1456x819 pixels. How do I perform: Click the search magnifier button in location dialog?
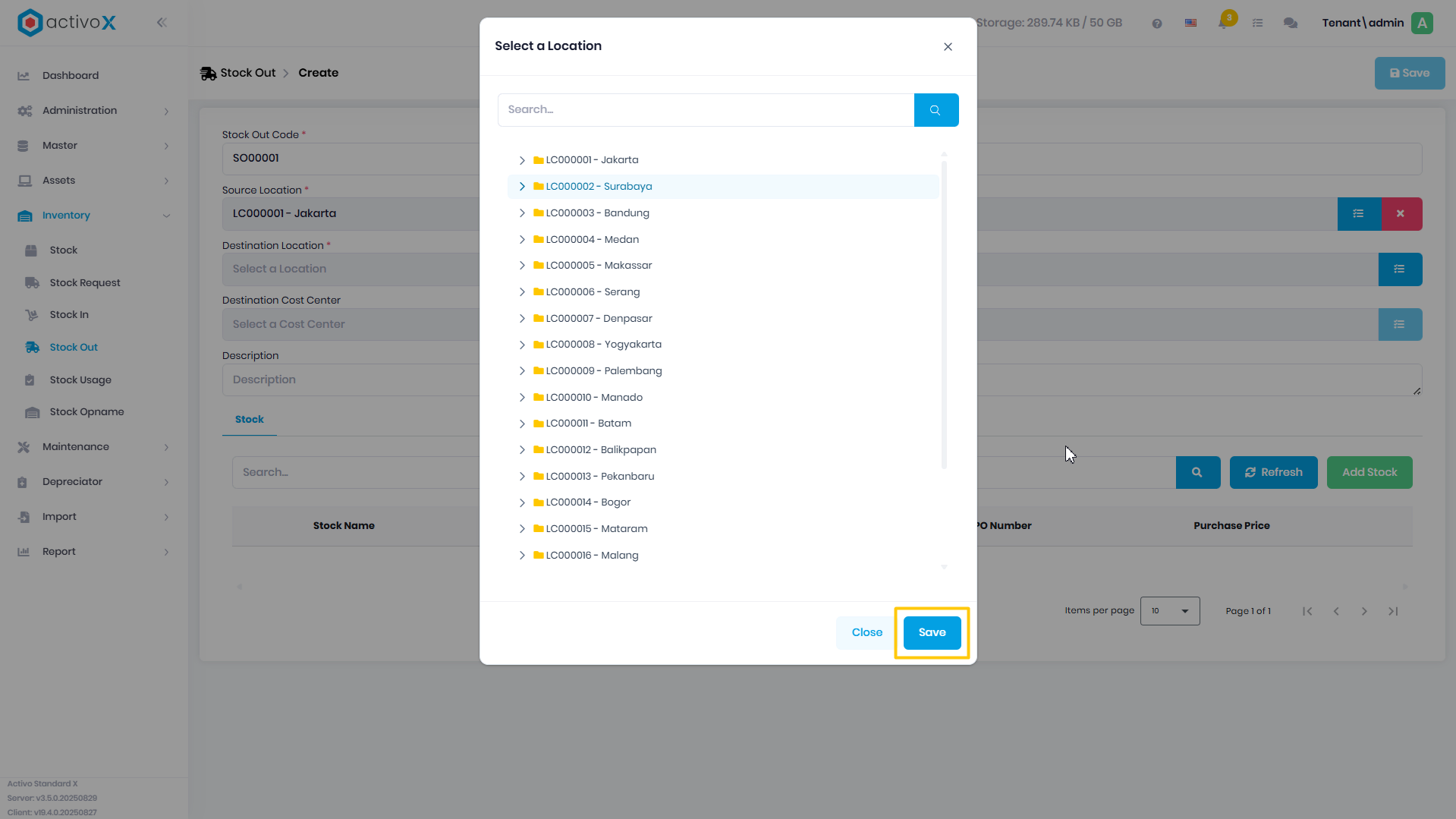(936, 110)
